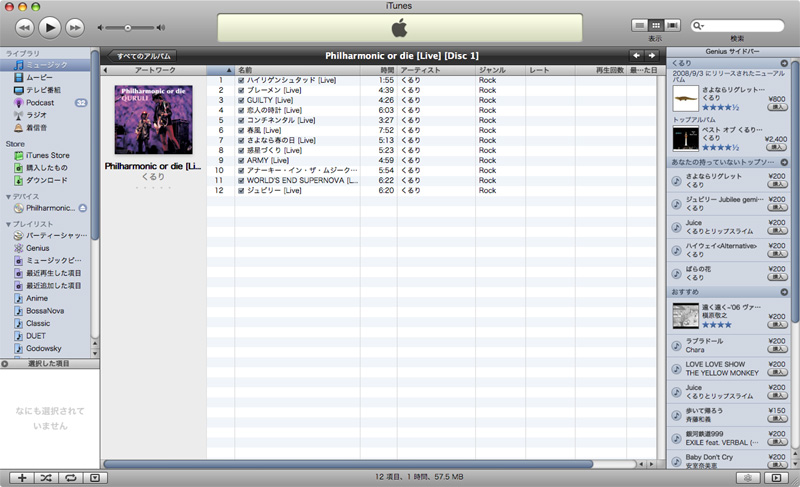
Task: Click track number sort arrow column header
Action: [x=220, y=70]
